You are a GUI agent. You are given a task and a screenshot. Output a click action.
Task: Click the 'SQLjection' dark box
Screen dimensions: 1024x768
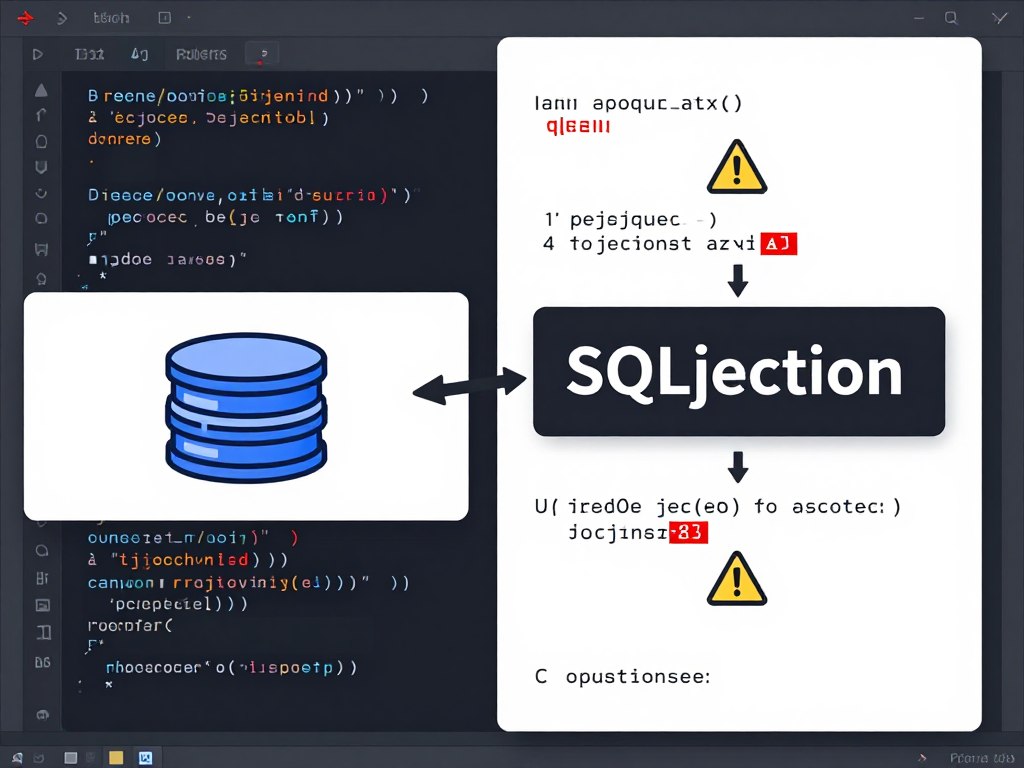tap(739, 372)
